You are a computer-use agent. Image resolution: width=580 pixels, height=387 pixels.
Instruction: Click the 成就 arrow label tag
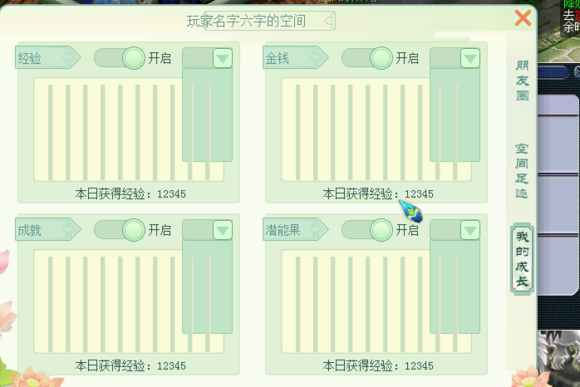click(48, 229)
